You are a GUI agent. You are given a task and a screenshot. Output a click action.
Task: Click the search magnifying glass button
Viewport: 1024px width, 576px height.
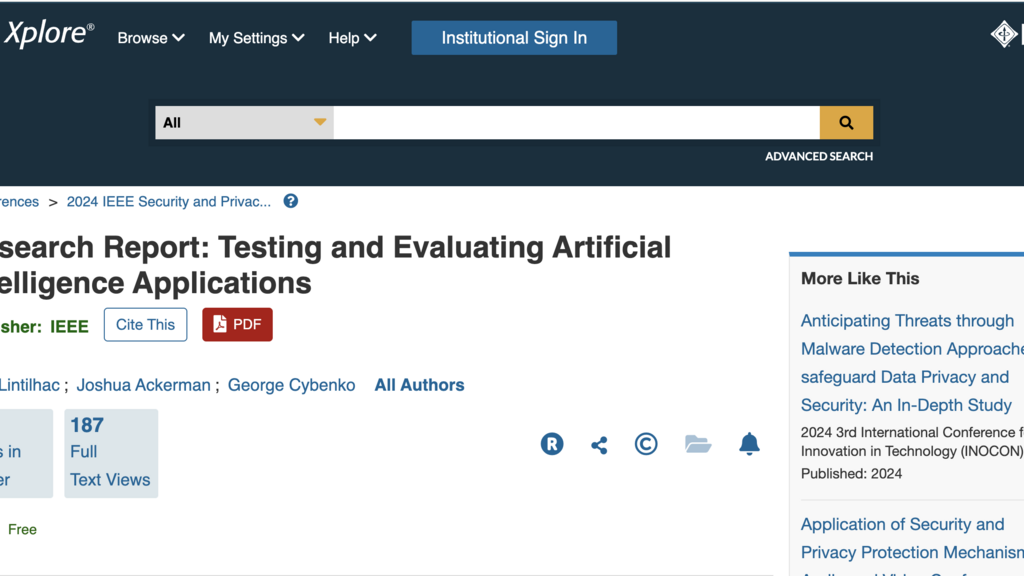click(x=846, y=122)
